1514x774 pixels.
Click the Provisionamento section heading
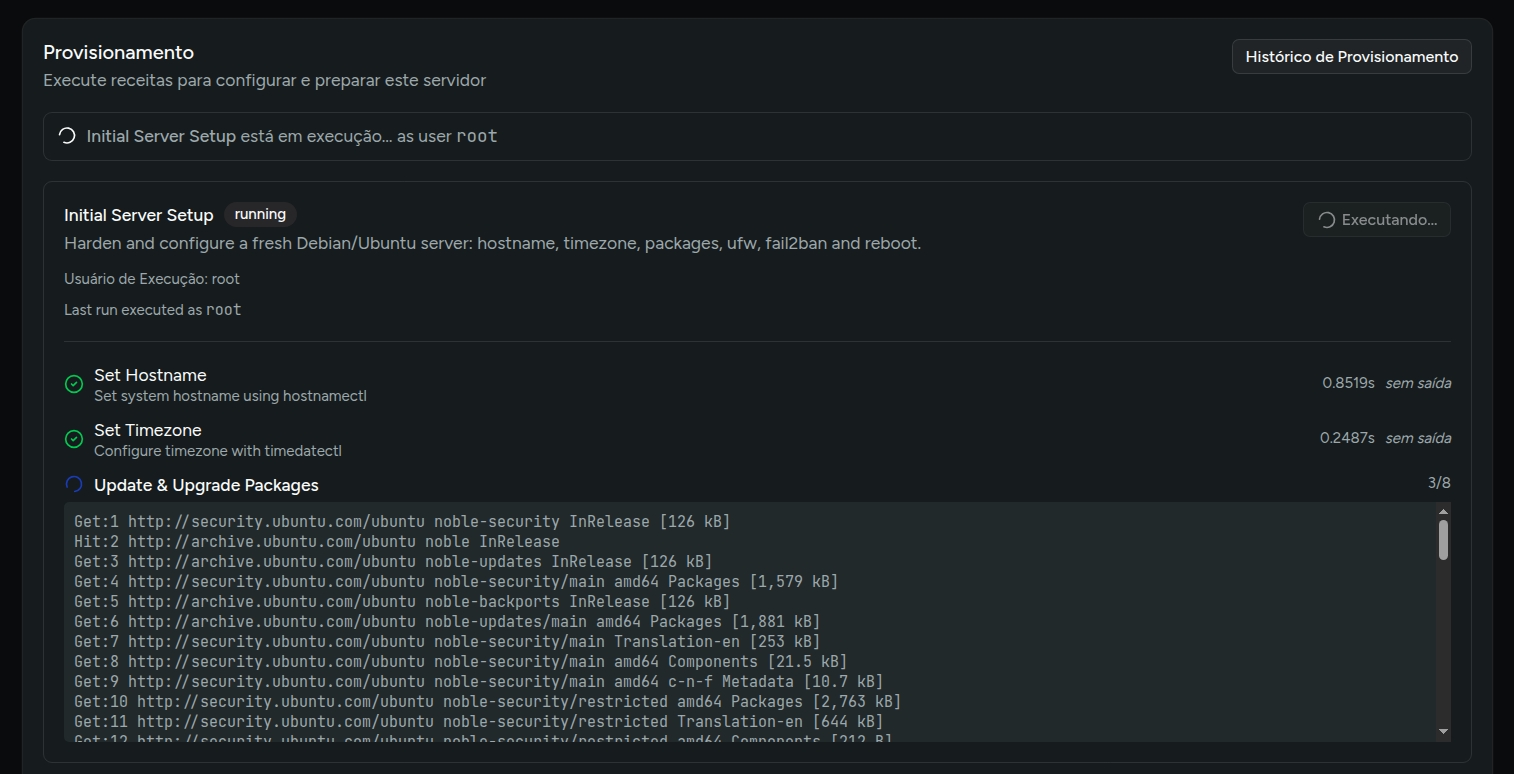click(x=118, y=53)
